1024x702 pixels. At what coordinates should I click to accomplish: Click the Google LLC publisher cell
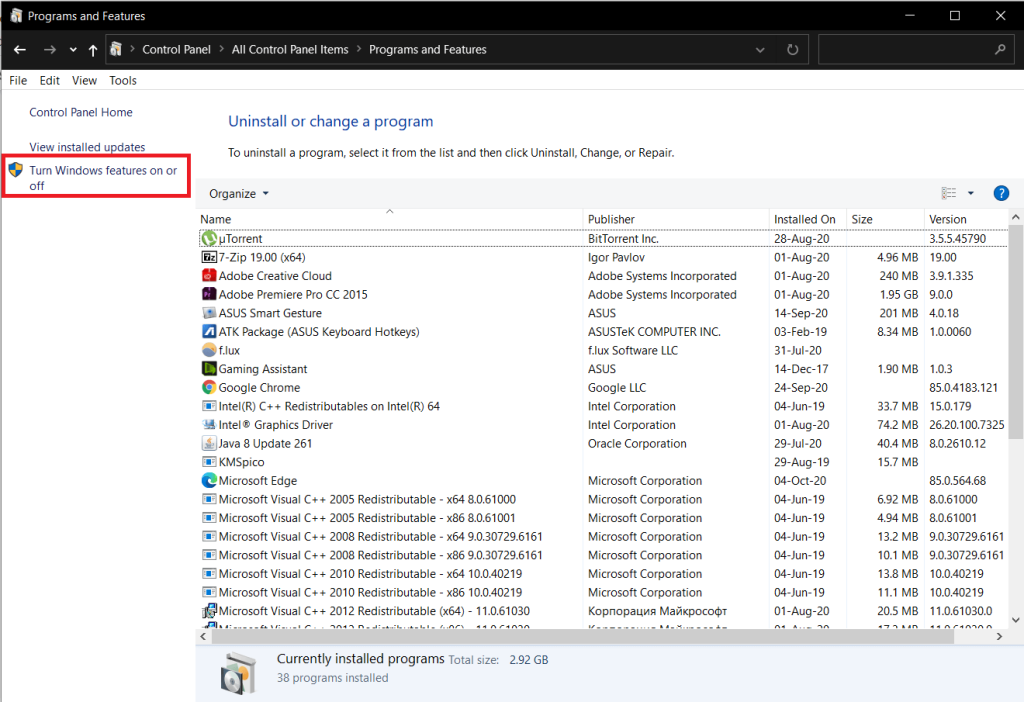[617, 388]
